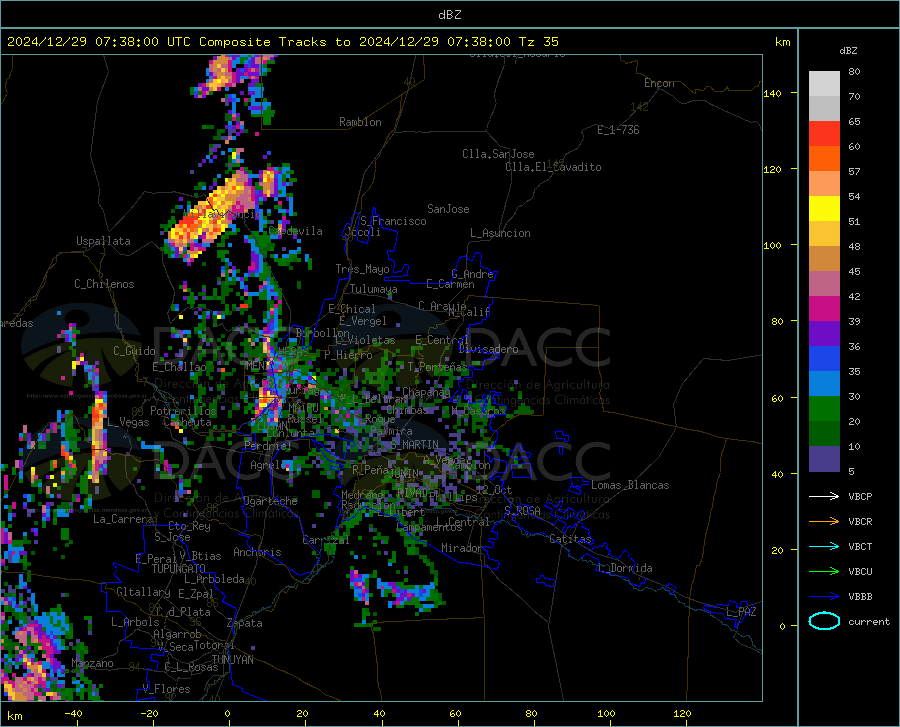Pick the dark slate 5-10 dBZ swatch
The image size is (900, 727).
(x=824, y=459)
